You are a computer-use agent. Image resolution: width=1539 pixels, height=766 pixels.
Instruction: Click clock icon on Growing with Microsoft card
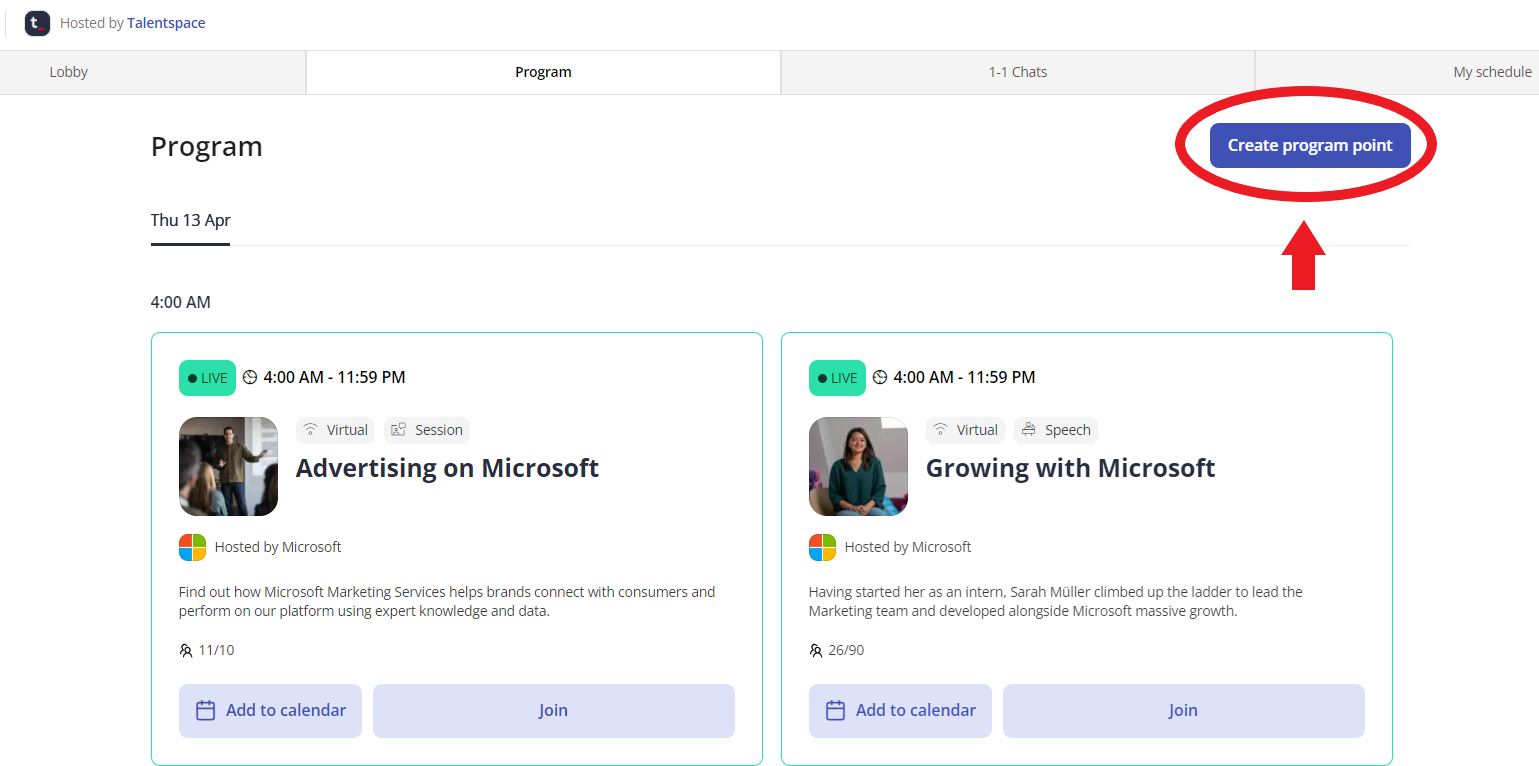pos(880,378)
